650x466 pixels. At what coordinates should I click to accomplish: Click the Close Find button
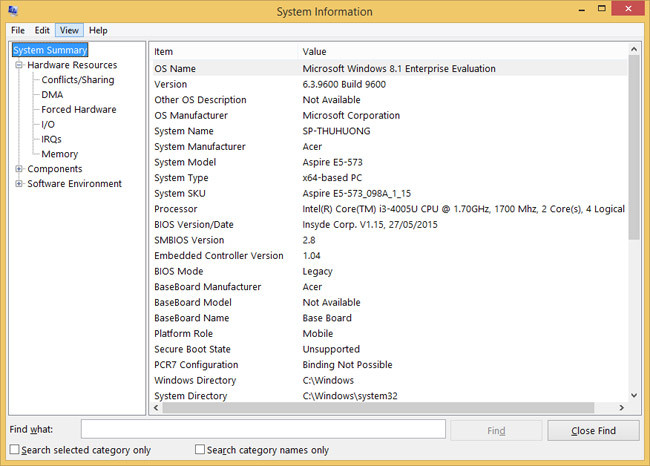tap(593, 430)
